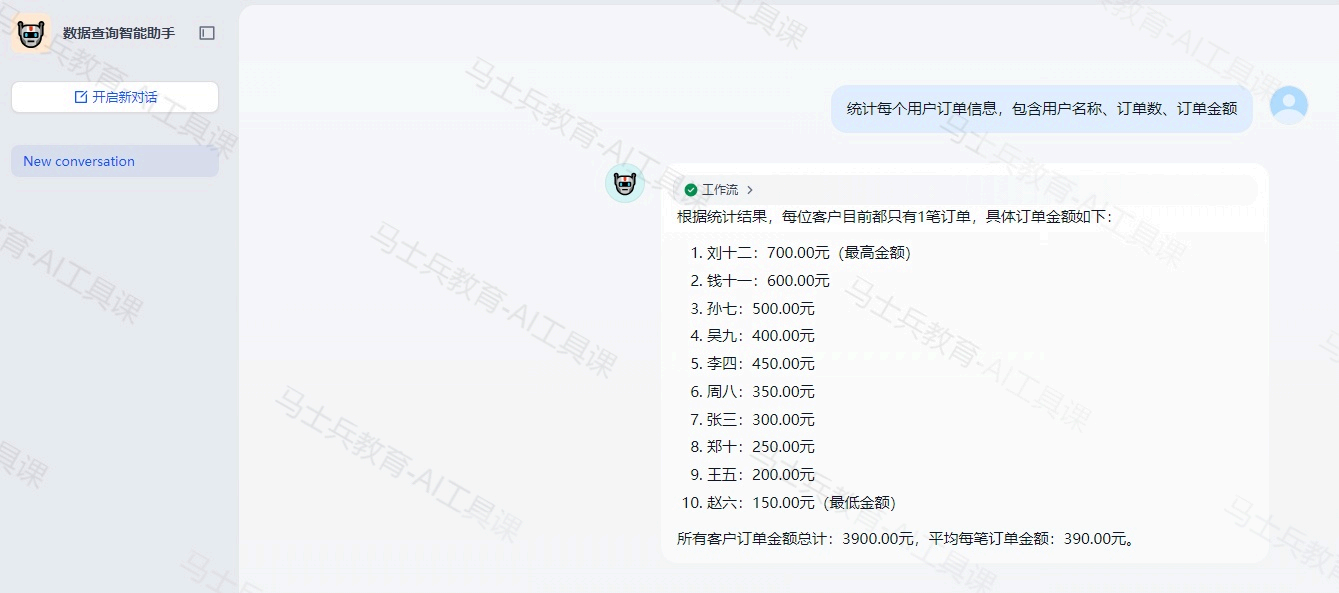This screenshot has height=593, width=1339.
Task: Click the 数据查询智能助手 title
Action: (x=119, y=33)
